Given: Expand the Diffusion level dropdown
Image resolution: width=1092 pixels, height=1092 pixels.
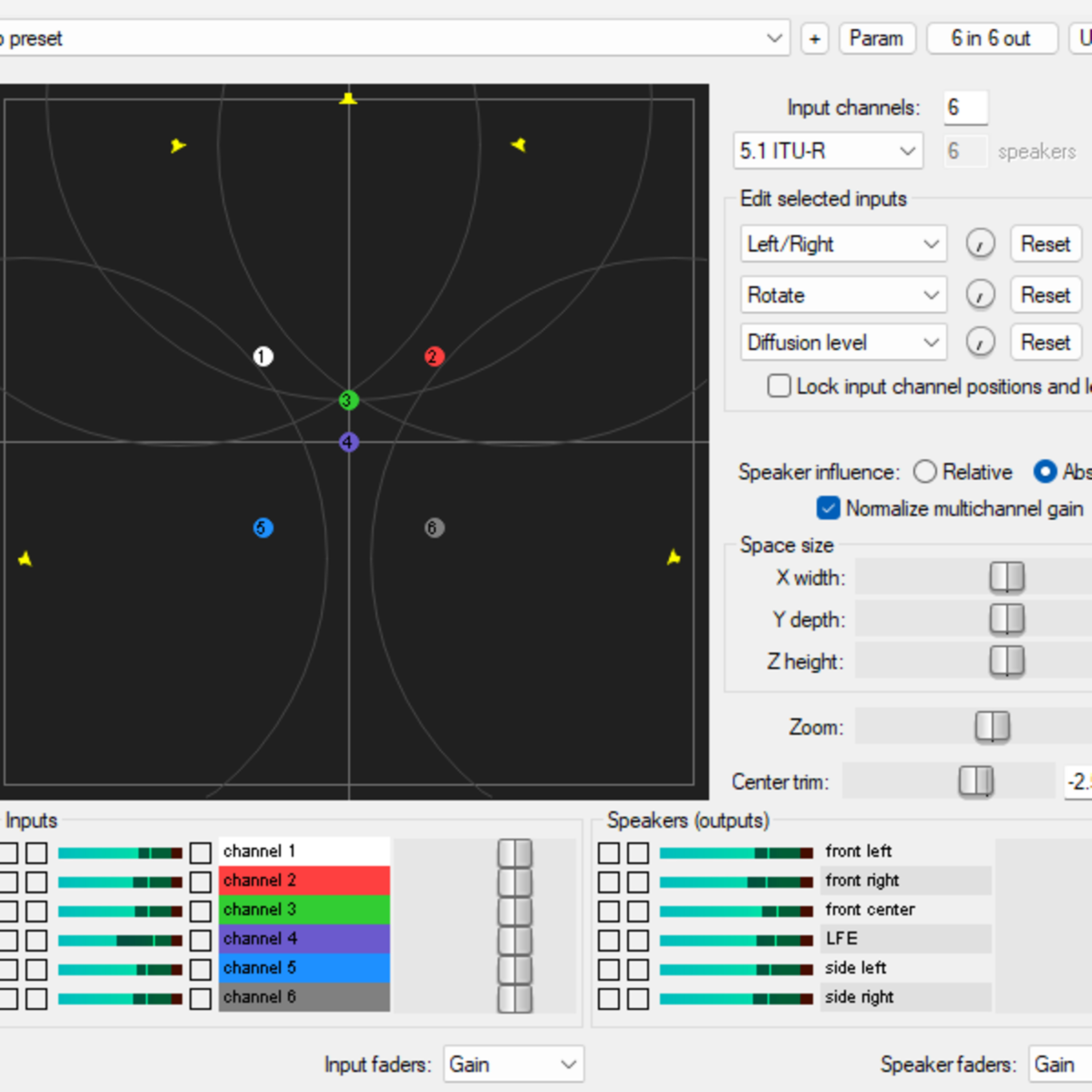Looking at the screenshot, I should coord(843,343).
